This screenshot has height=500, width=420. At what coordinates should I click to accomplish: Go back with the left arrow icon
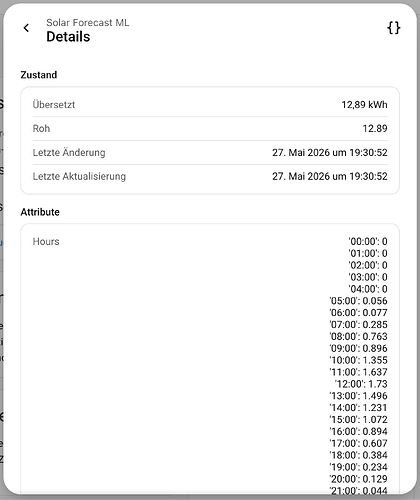tap(26, 28)
